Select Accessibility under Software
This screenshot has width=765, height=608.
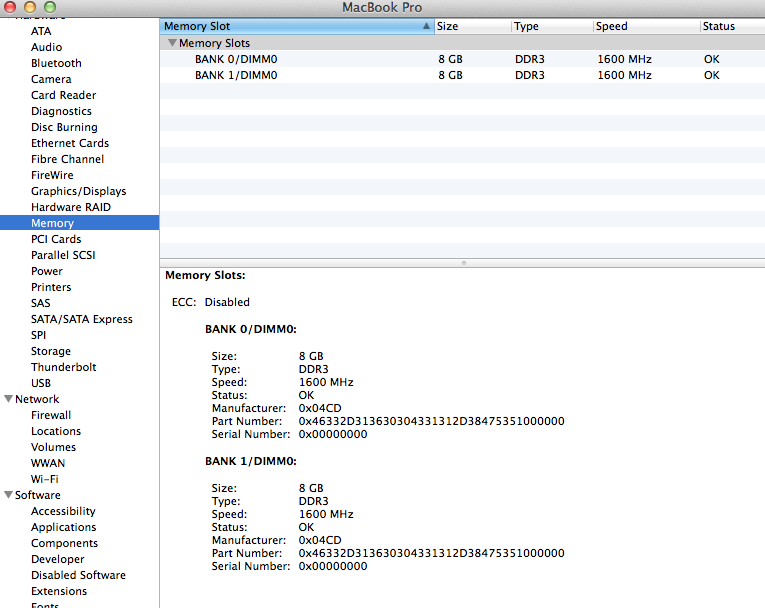[x=63, y=511]
